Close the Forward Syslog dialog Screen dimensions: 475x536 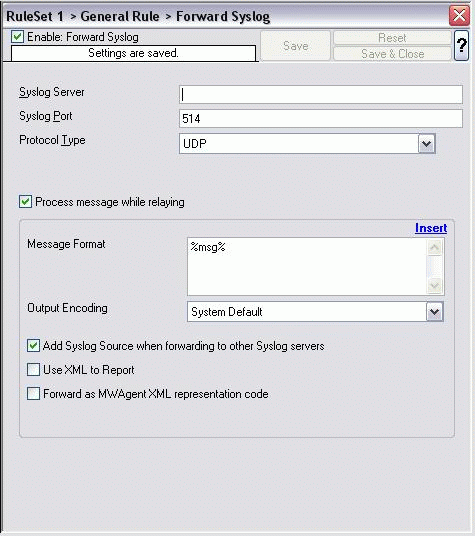pyautogui.click(x=459, y=15)
